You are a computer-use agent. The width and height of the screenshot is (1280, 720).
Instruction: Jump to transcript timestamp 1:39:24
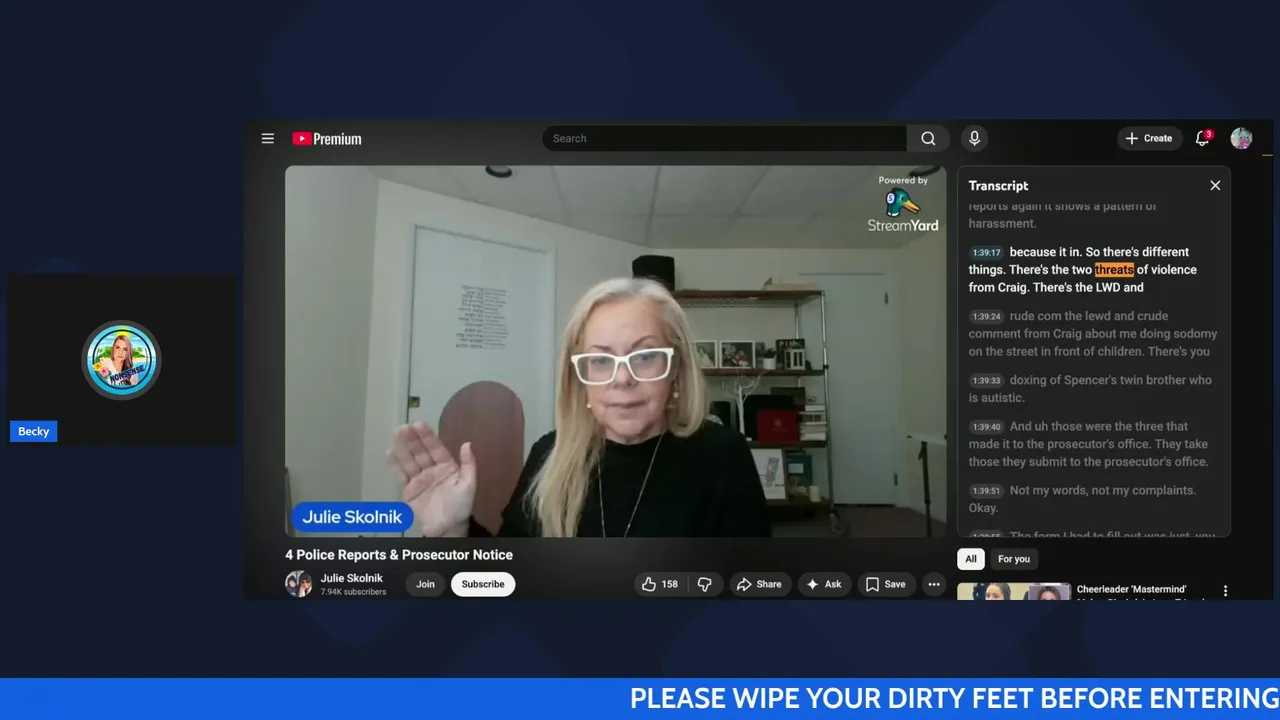986,317
